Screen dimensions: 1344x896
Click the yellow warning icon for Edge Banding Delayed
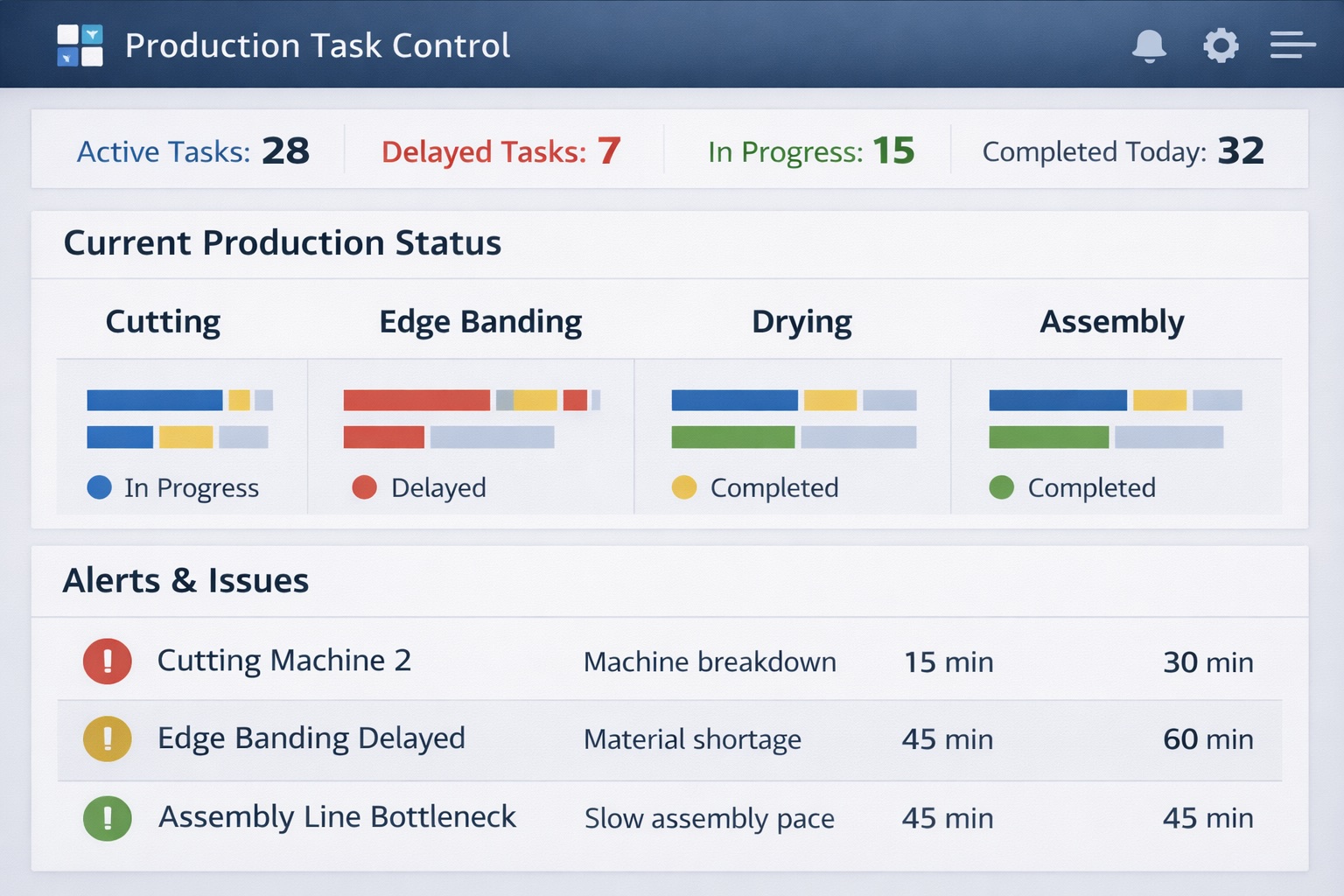tap(107, 738)
